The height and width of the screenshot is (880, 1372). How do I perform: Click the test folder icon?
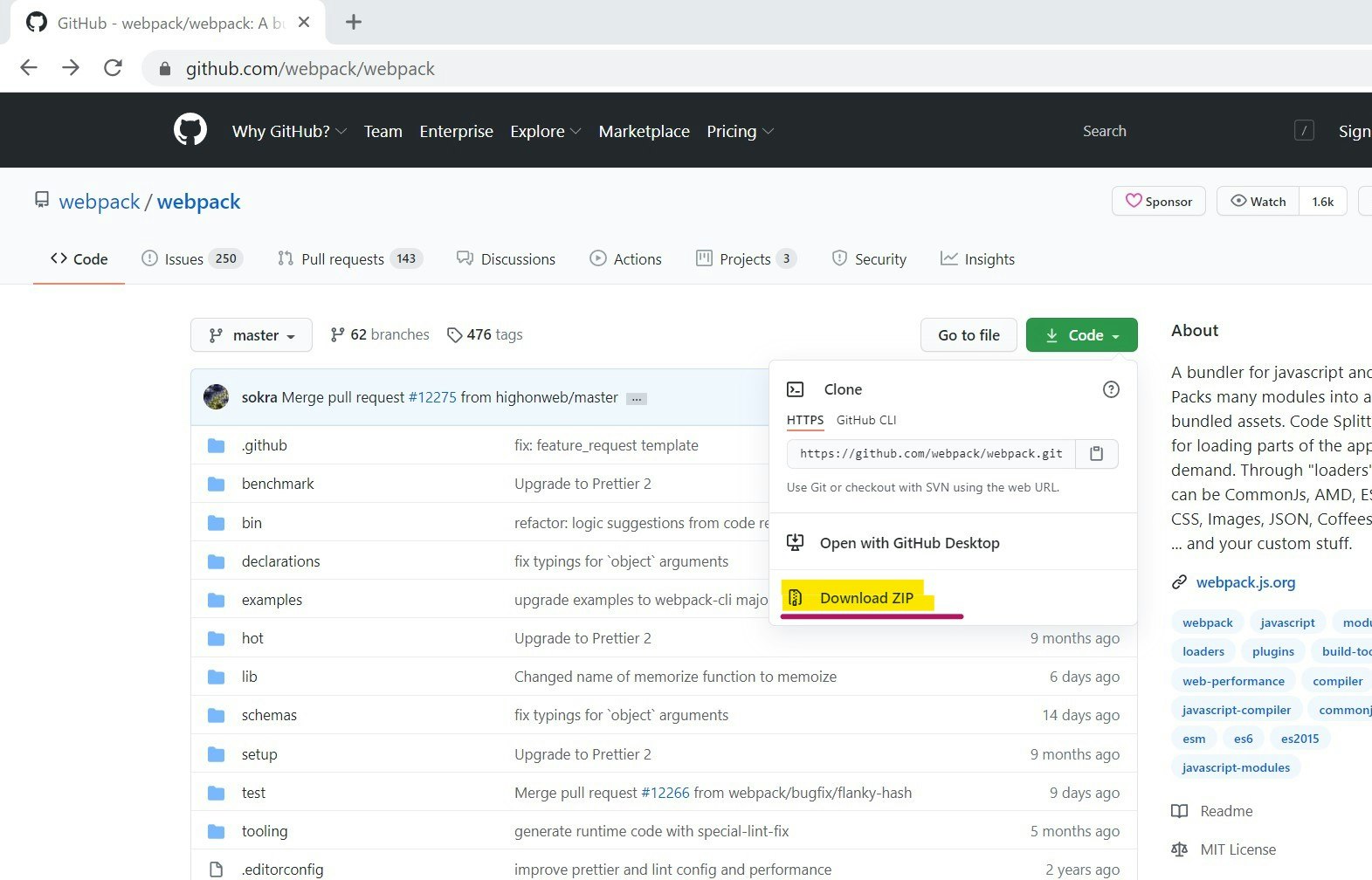click(217, 793)
